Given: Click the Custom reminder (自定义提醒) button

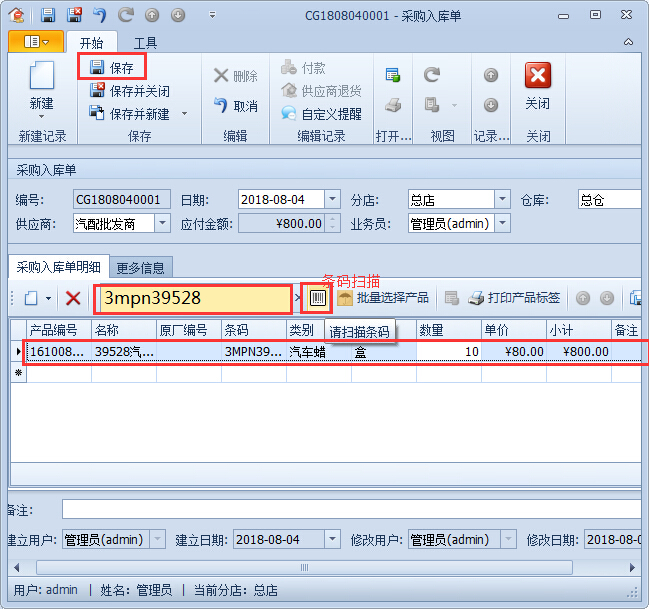Looking at the screenshot, I should pos(322,114).
